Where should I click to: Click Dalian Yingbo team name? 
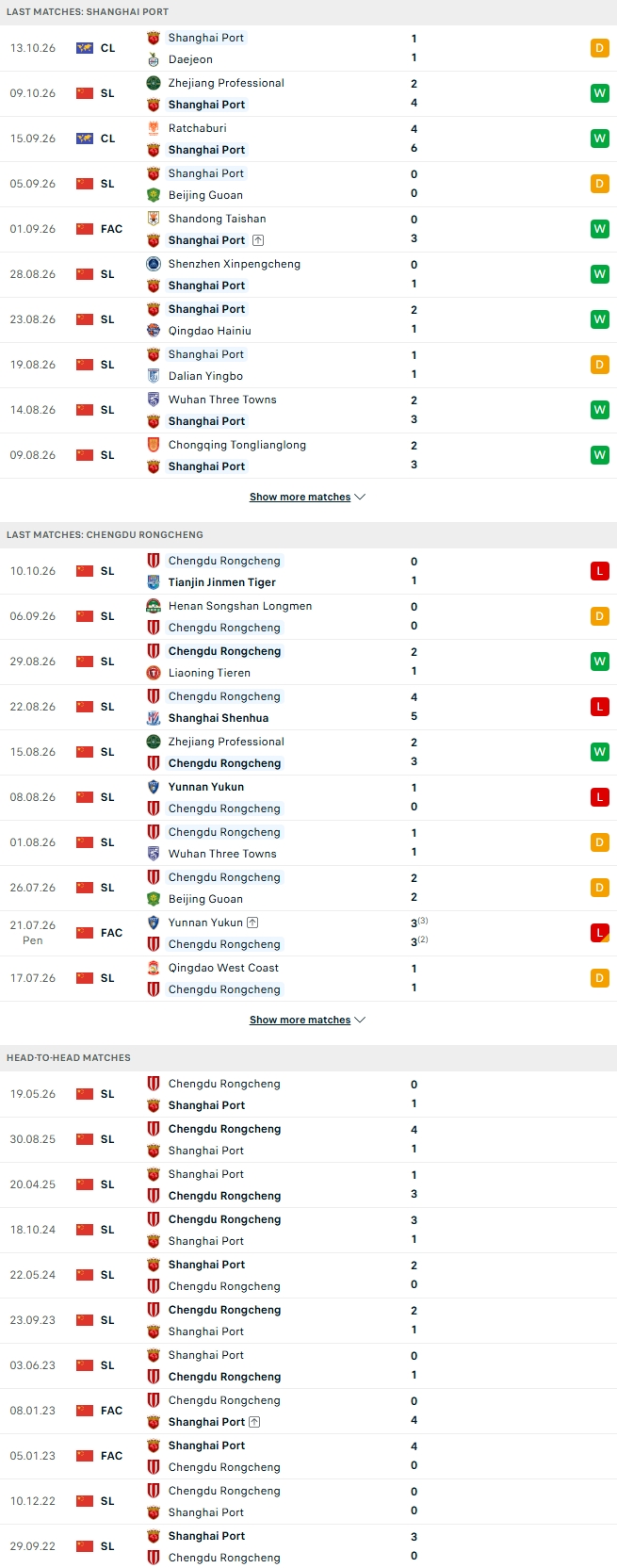pyautogui.click(x=205, y=376)
